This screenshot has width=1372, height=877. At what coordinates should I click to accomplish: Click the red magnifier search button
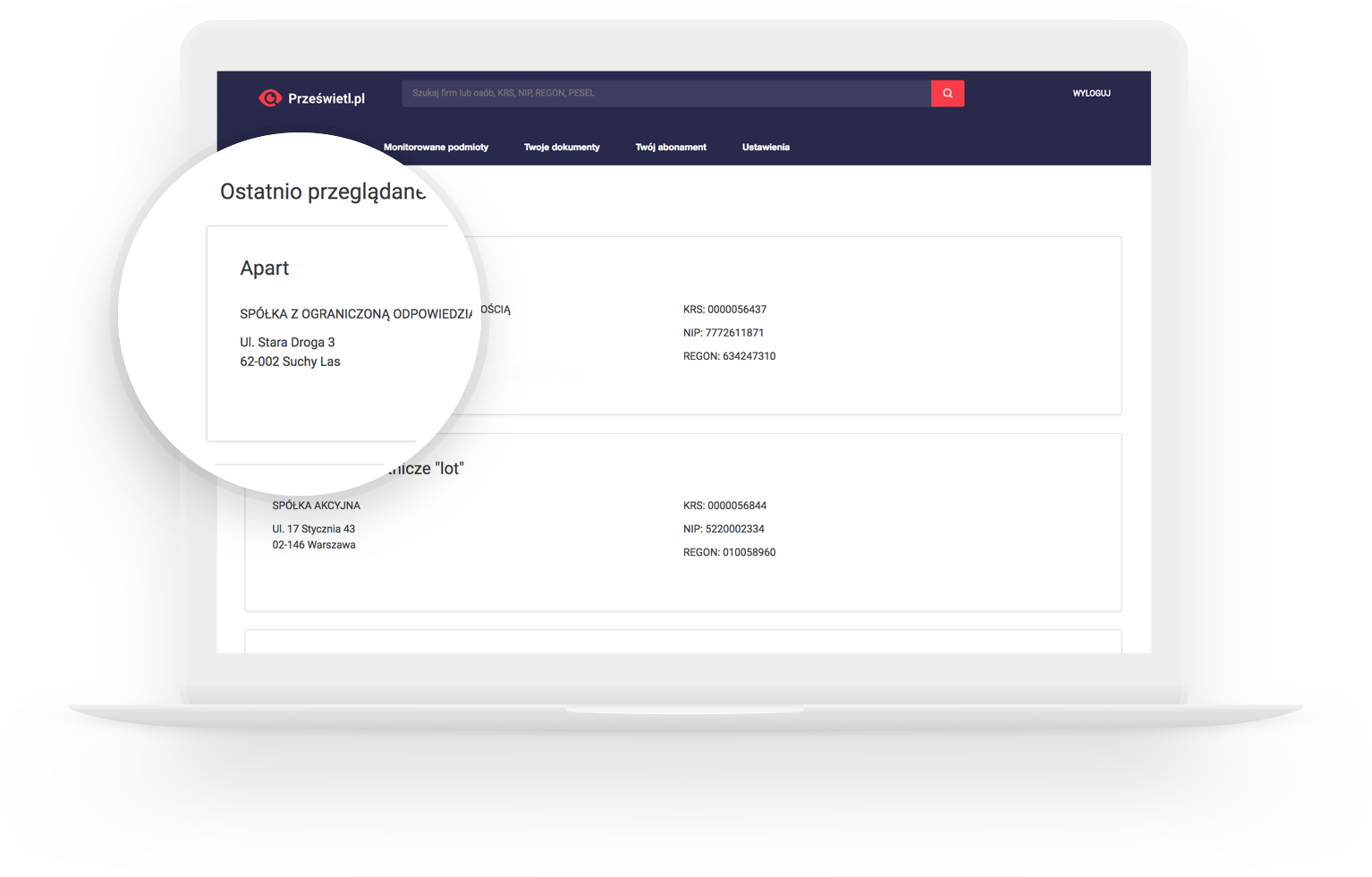tap(947, 93)
